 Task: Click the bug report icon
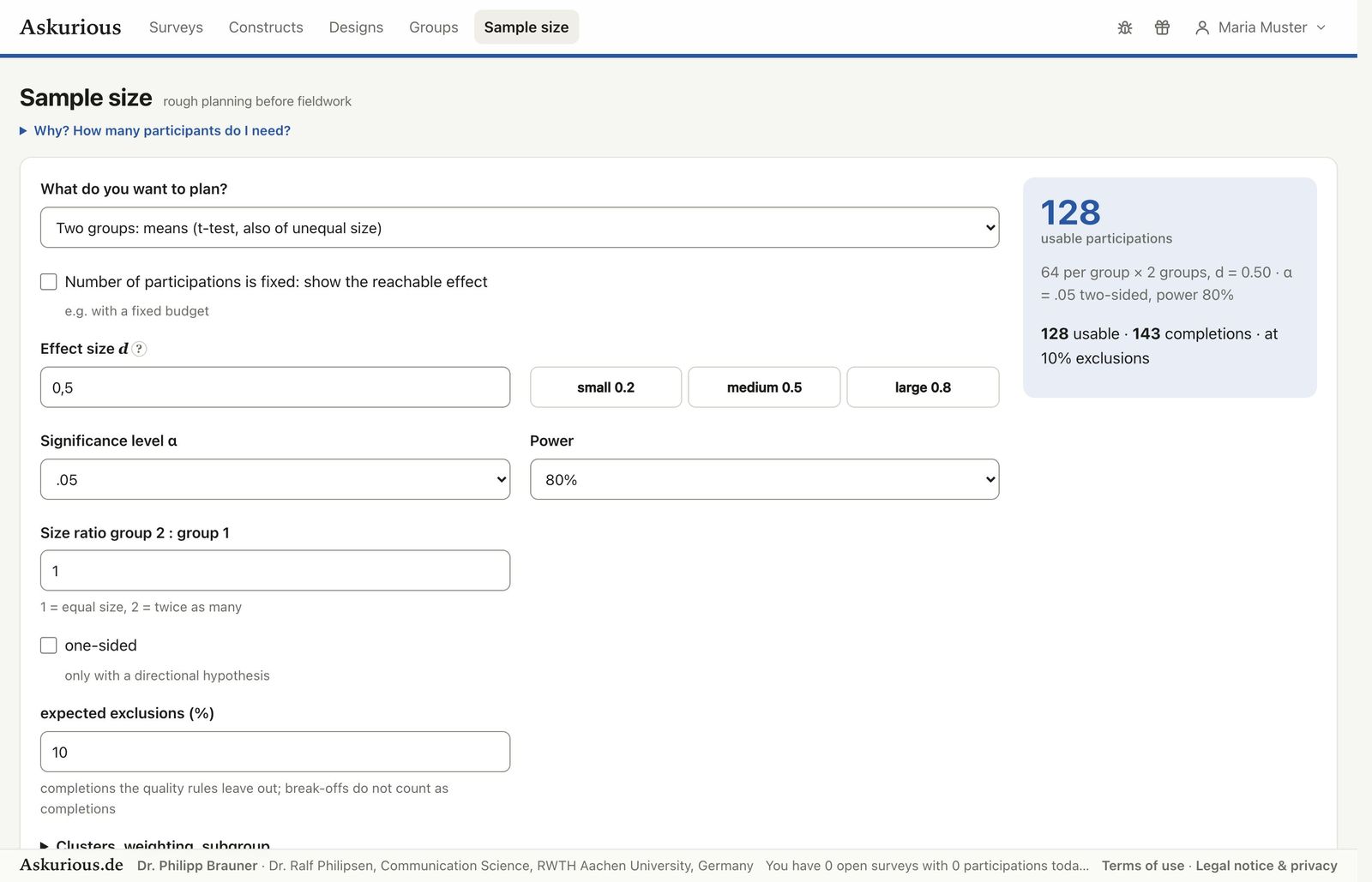[x=1125, y=27]
